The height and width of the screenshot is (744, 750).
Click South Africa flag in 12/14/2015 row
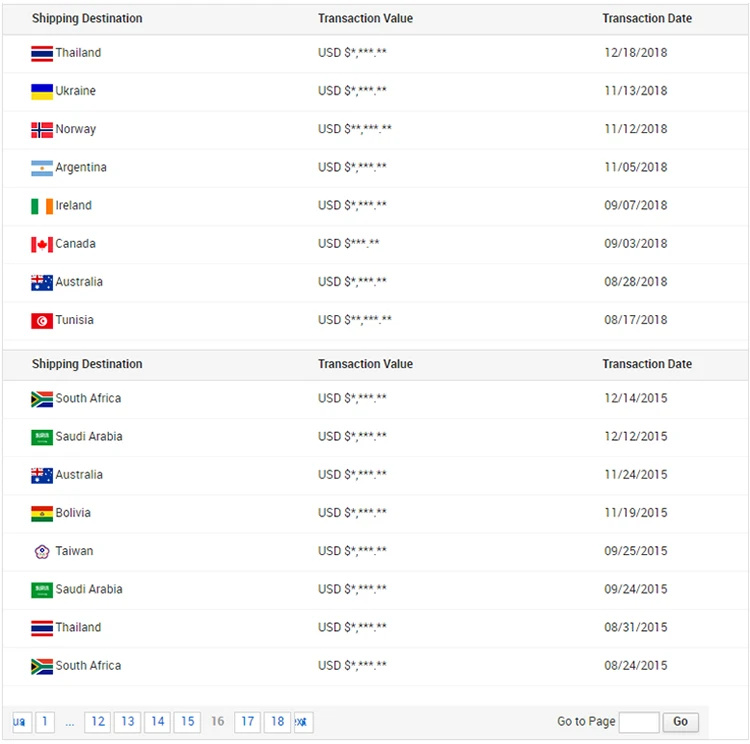pyautogui.click(x=41, y=399)
